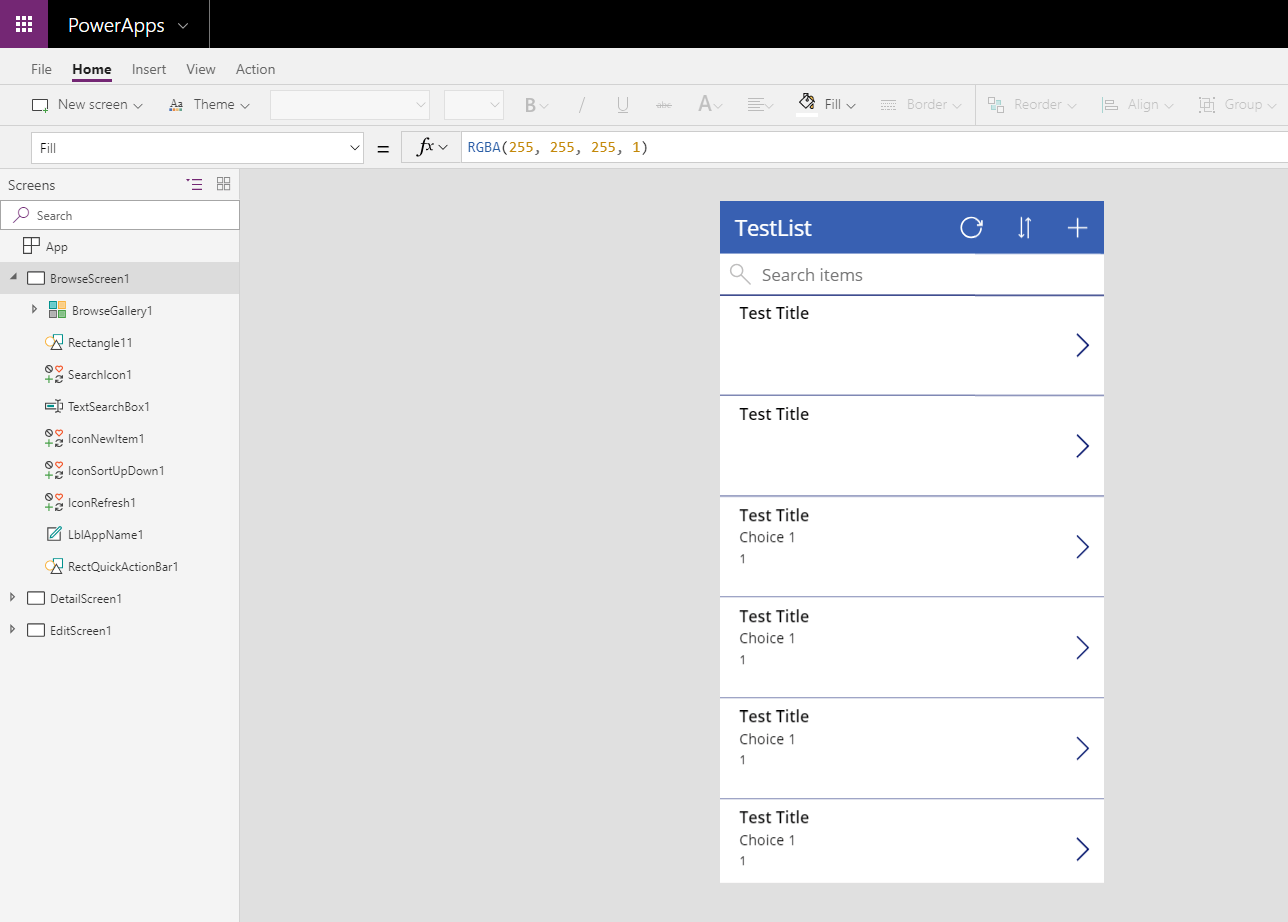Switch to the View tab
Screen dimensions: 1288x922
[201, 69]
